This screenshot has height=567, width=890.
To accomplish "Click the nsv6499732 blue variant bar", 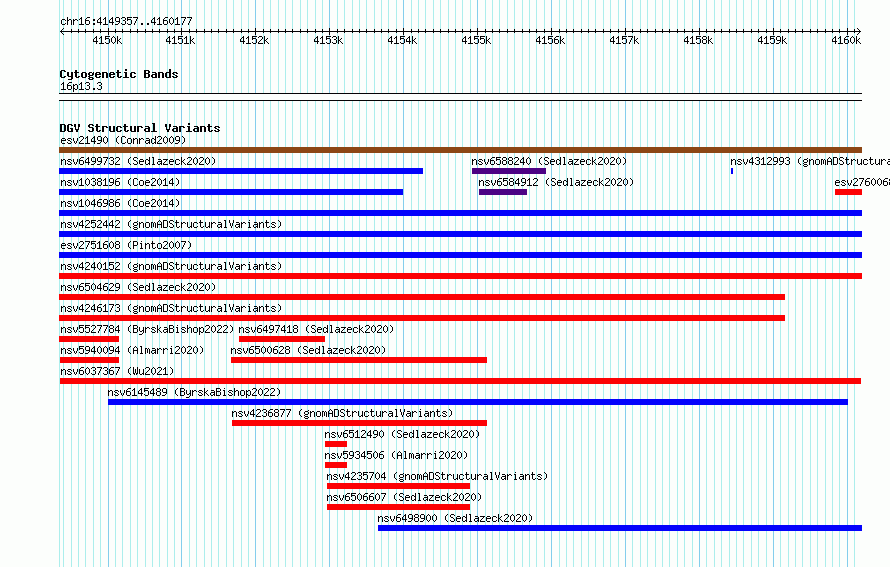I will tap(241, 171).
